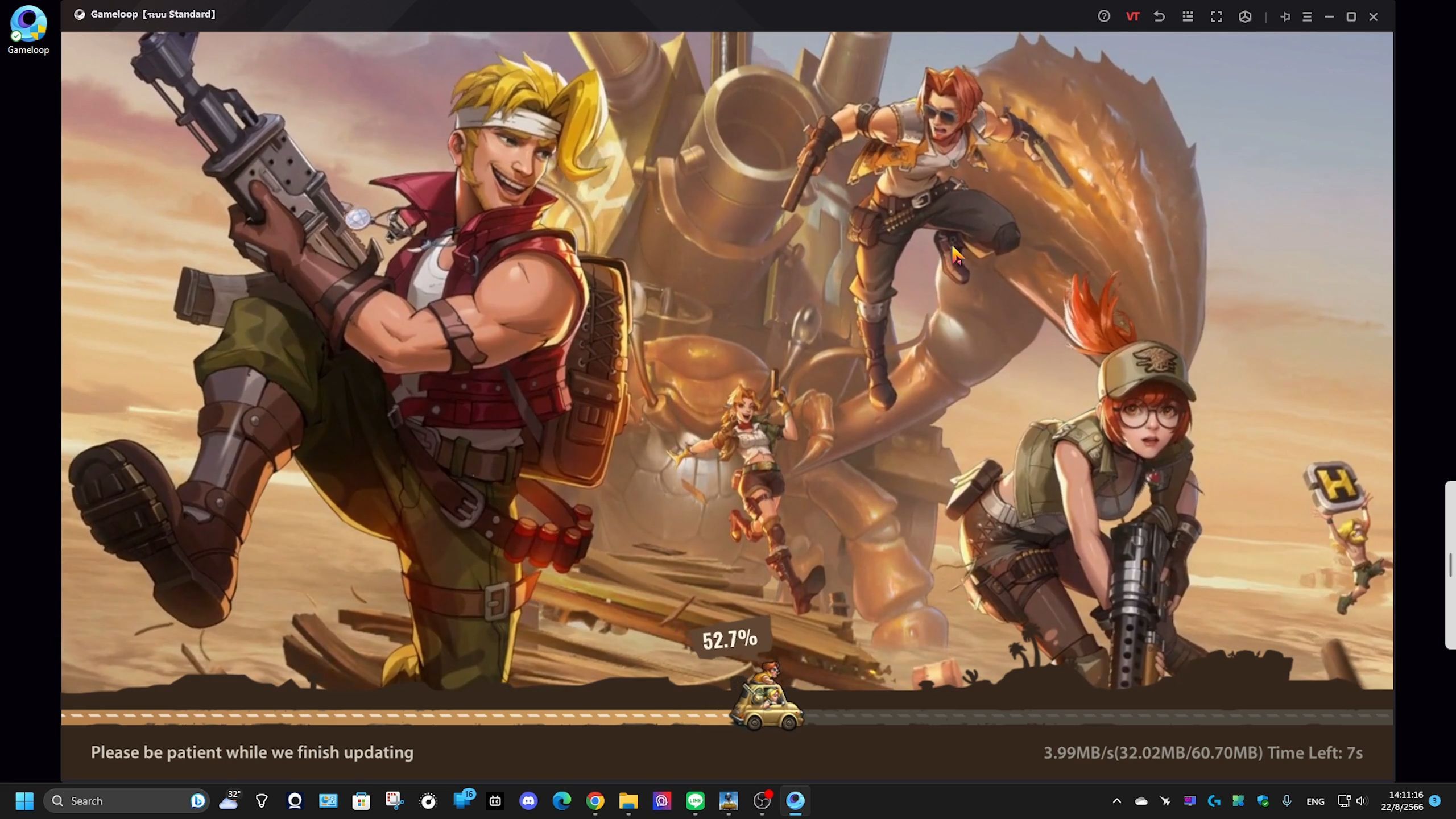Show hidden system tray icons chevron

click(x=1117, y=801)
